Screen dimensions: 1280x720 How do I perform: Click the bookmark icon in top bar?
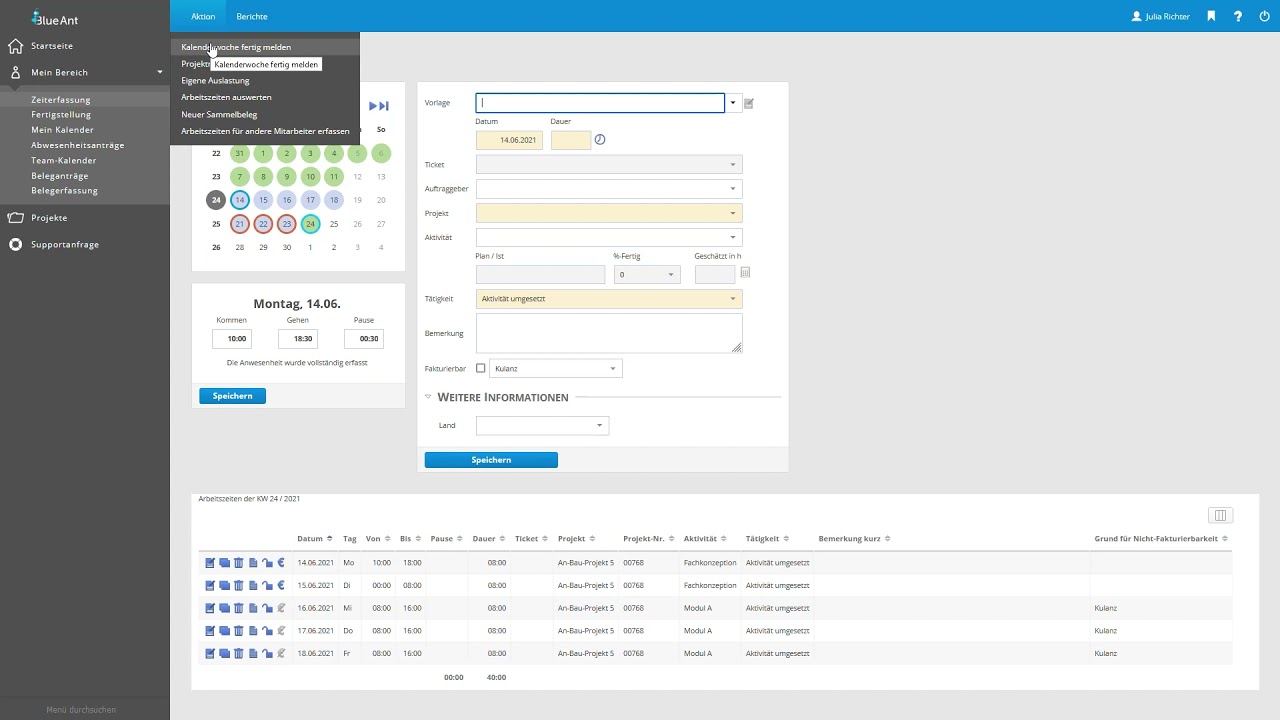[1211, 16]
